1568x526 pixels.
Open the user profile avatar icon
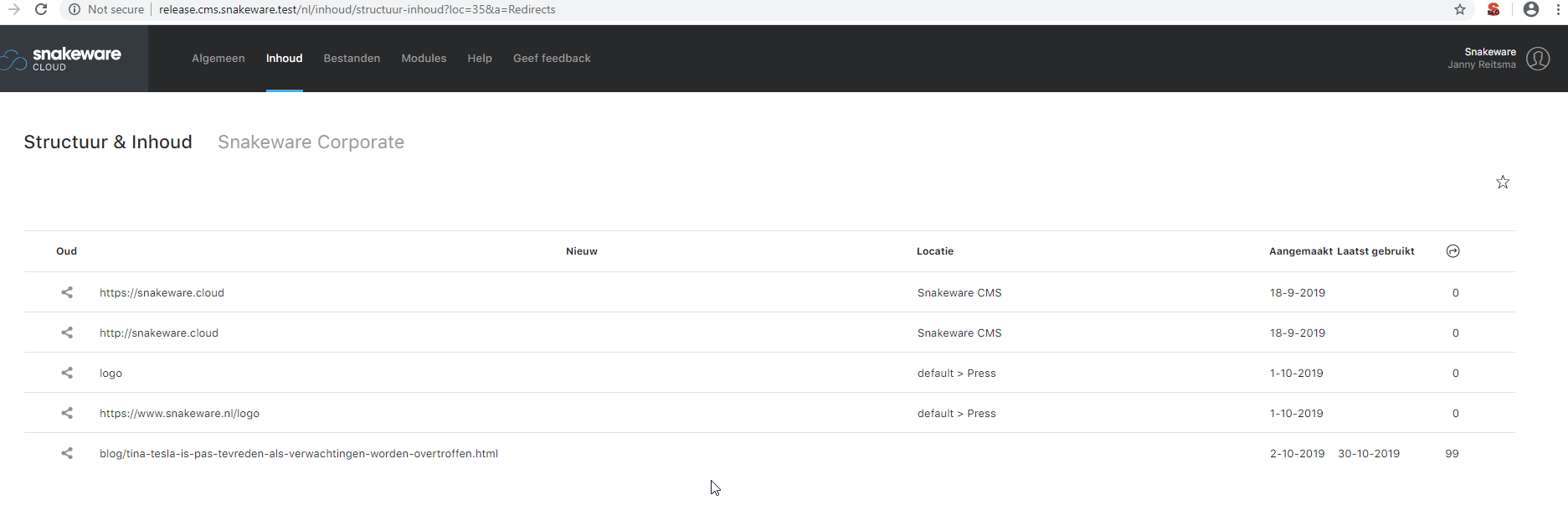[x=1538, y=59]
